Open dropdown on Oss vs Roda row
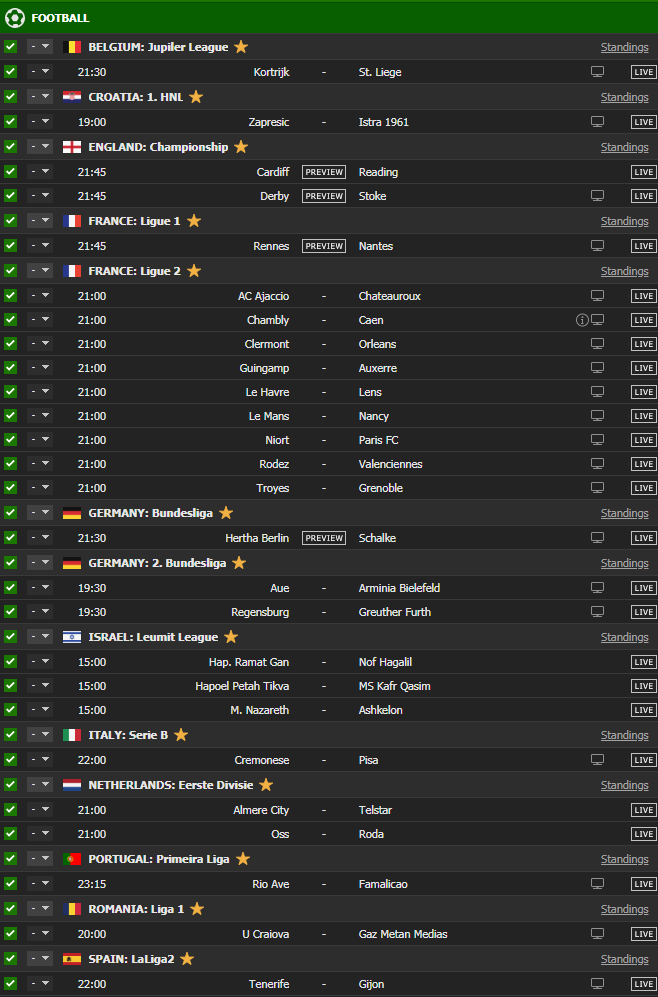This screenshot has width=658, height=997. [39, 834]
